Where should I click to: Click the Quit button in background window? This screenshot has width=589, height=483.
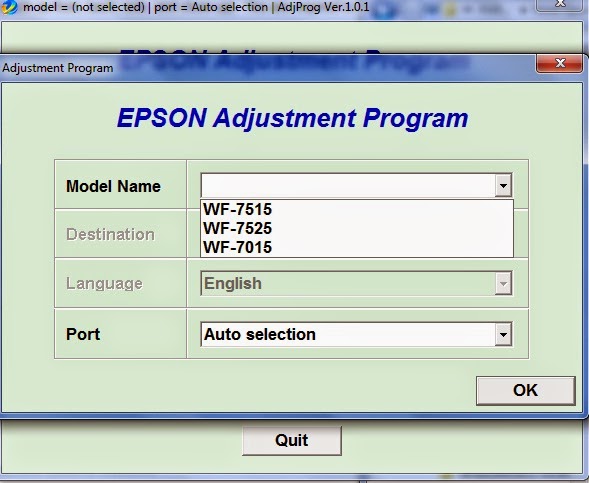click(292, 440)
